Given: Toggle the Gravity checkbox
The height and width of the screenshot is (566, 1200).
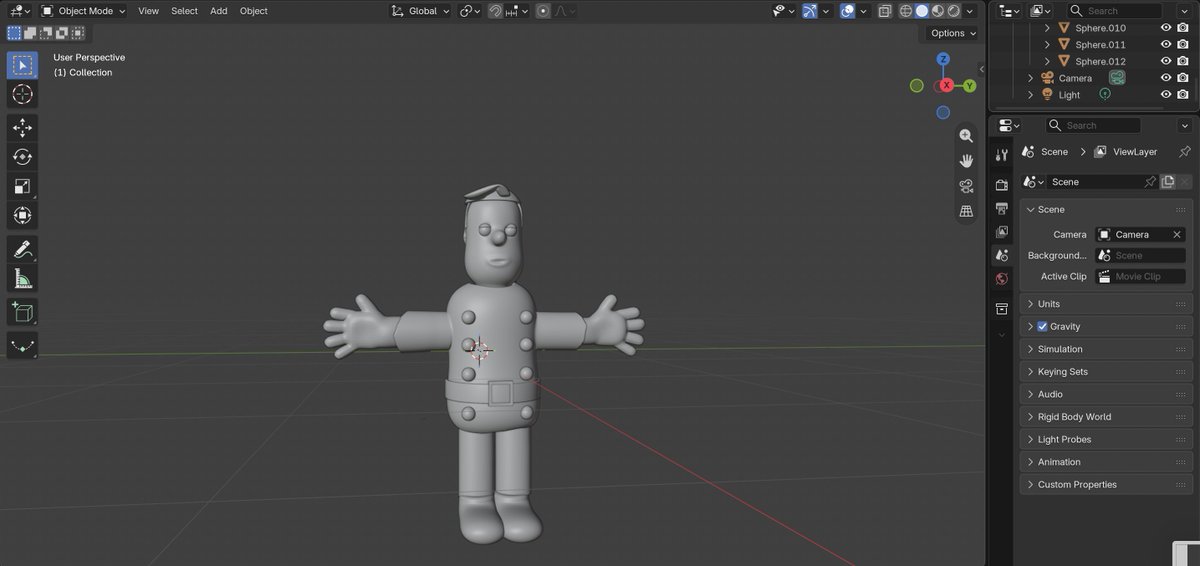Looking at the screenshot, I should click(1043, 327).
